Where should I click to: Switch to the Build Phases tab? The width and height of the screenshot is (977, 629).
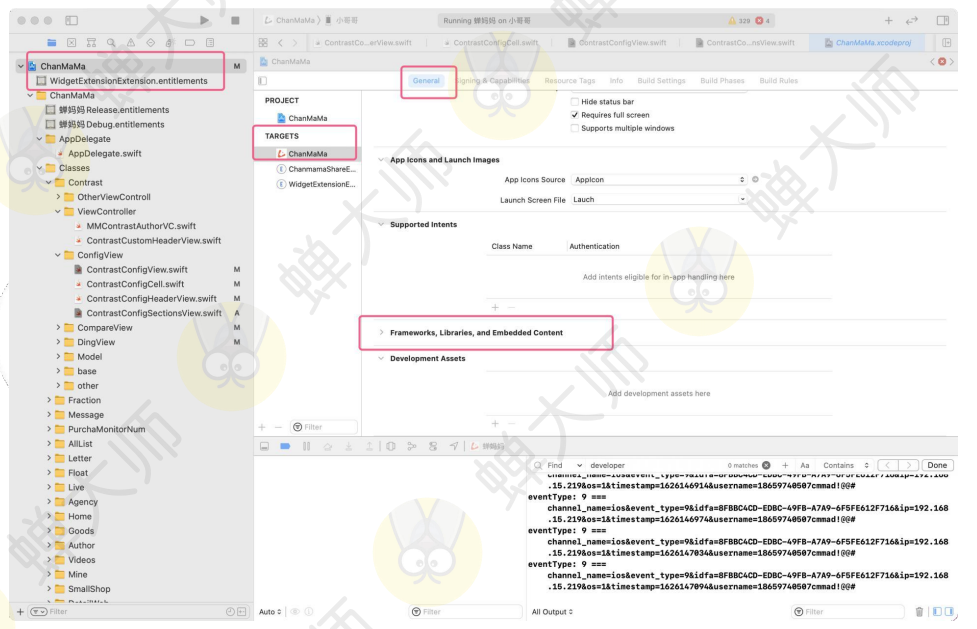point(722,80)
